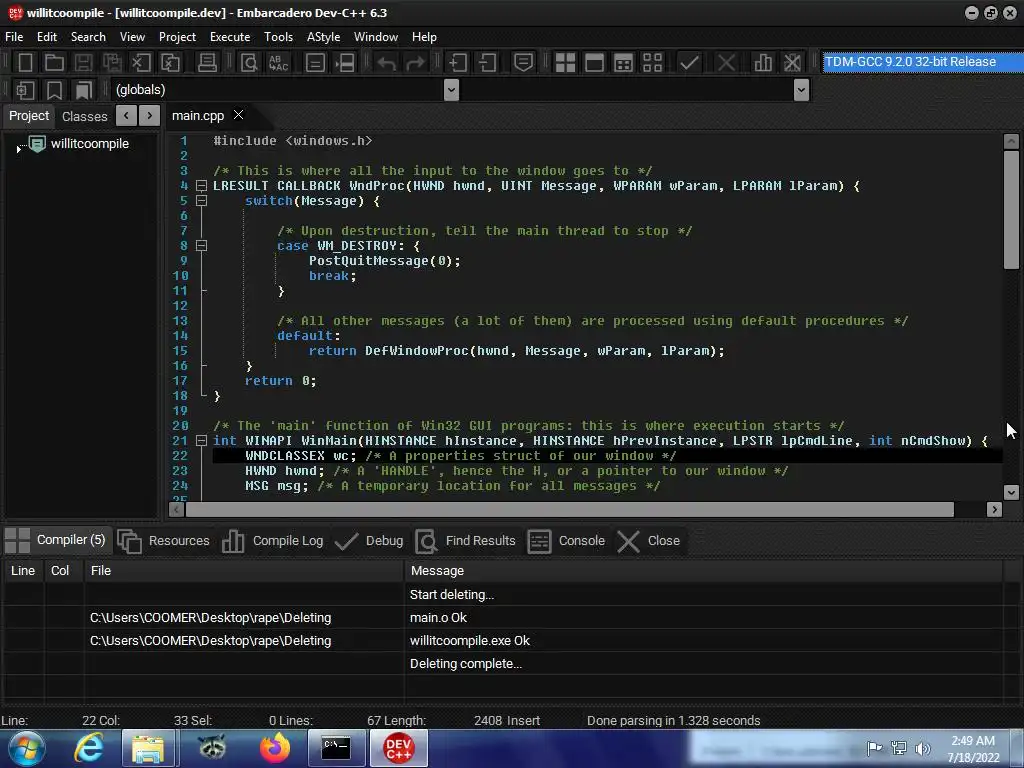Image resolution: width=1024 pixels, height=768 pixels.
Task: Open the File menu
Action: (x=14, y=37)
